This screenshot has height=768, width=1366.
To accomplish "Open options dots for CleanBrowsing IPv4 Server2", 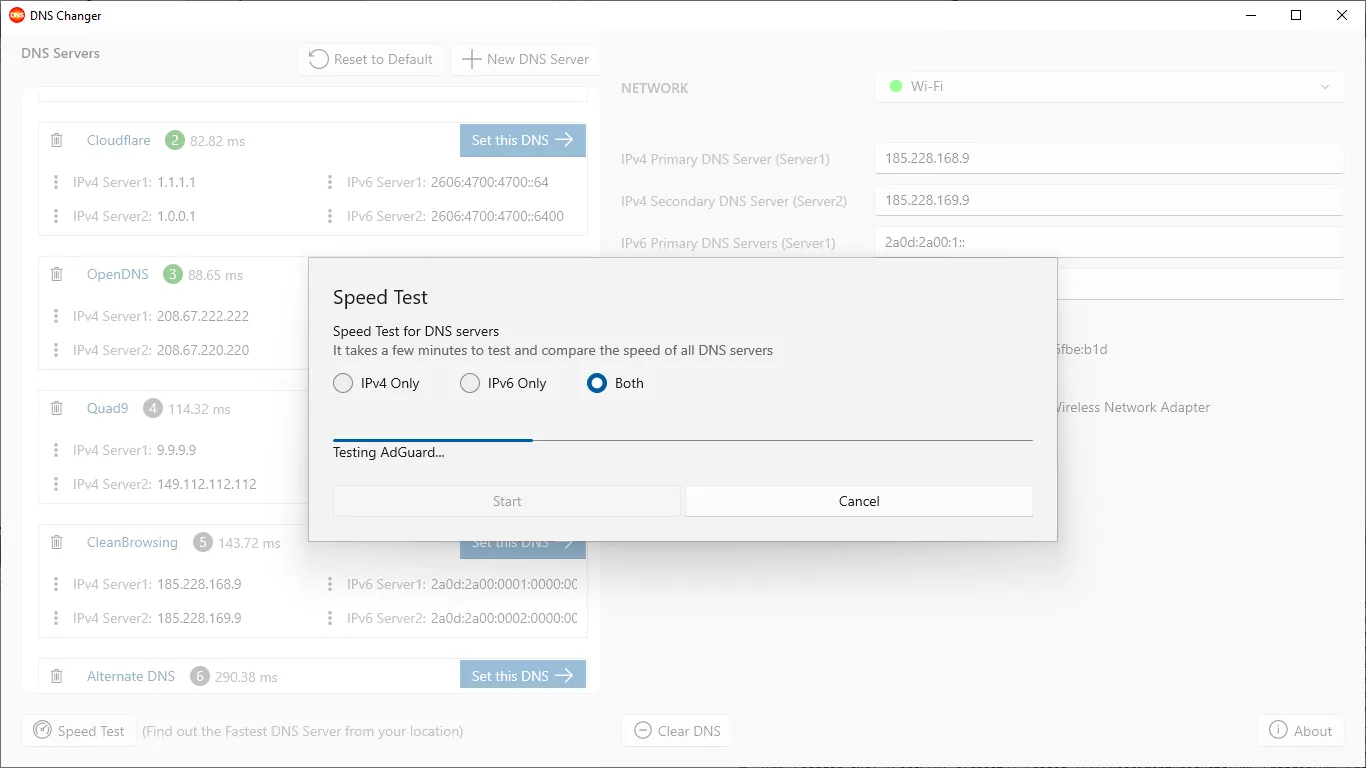I will [x=56, y=618].
